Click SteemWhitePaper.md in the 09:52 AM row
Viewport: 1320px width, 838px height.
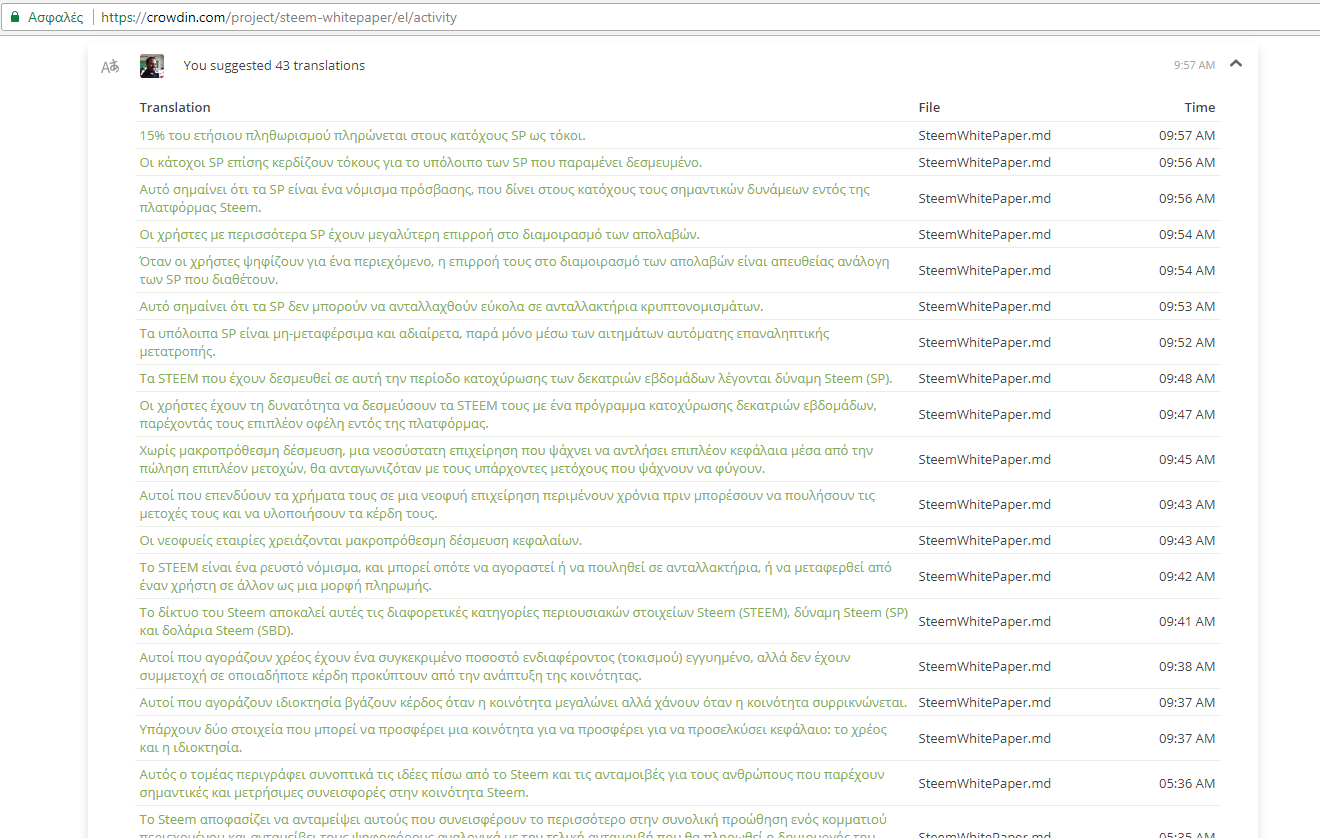[985, 342]
